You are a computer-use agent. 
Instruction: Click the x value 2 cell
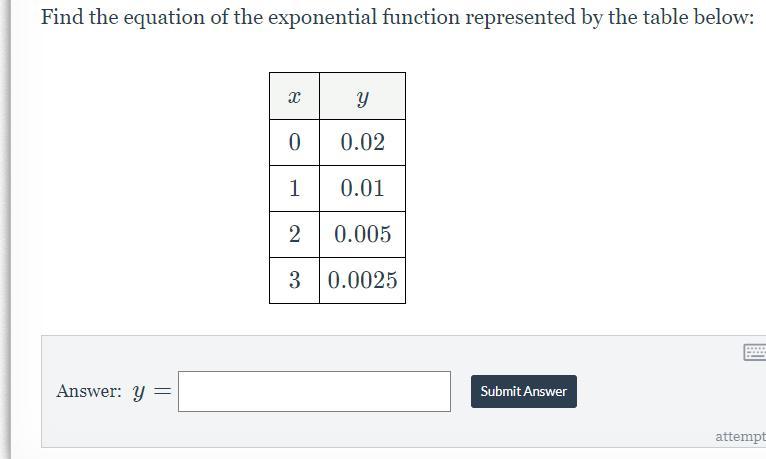point(294,234)
